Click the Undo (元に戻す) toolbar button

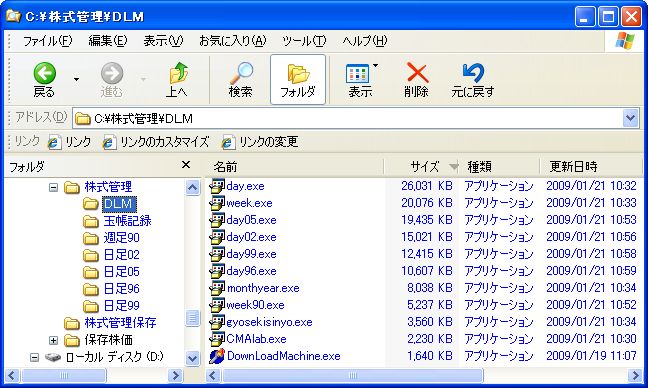point(473,80)
